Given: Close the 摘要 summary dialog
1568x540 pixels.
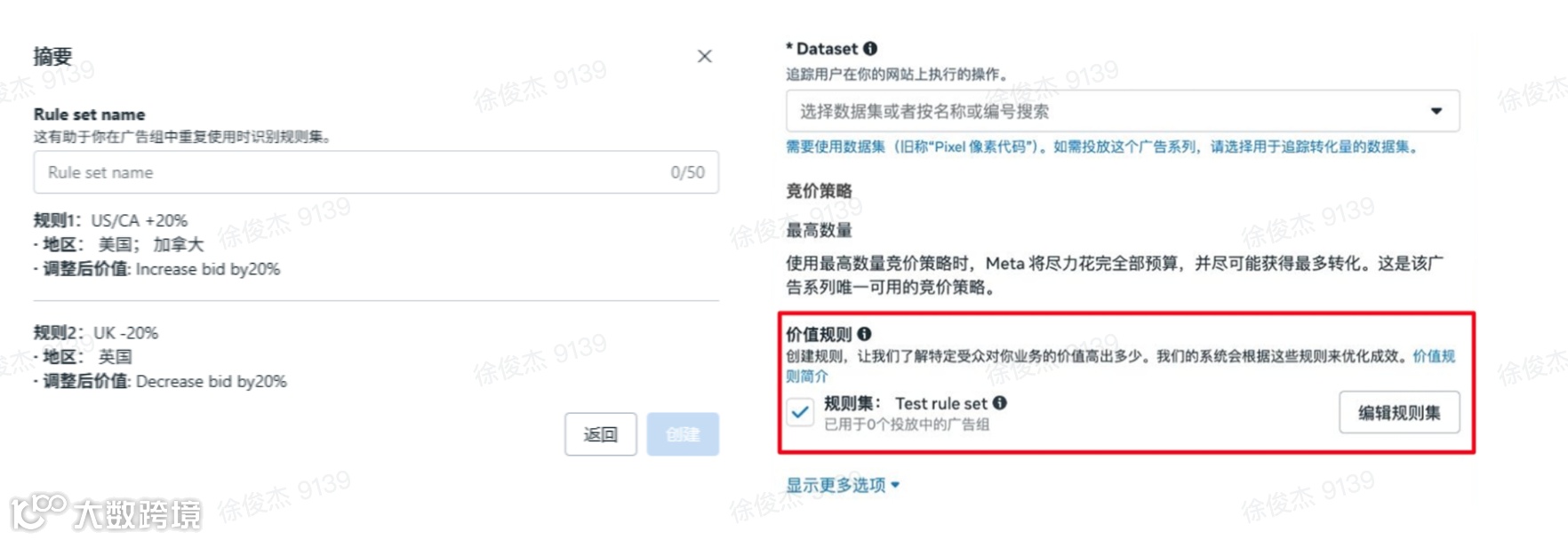Looking at the screenshot, I should 704,56.
